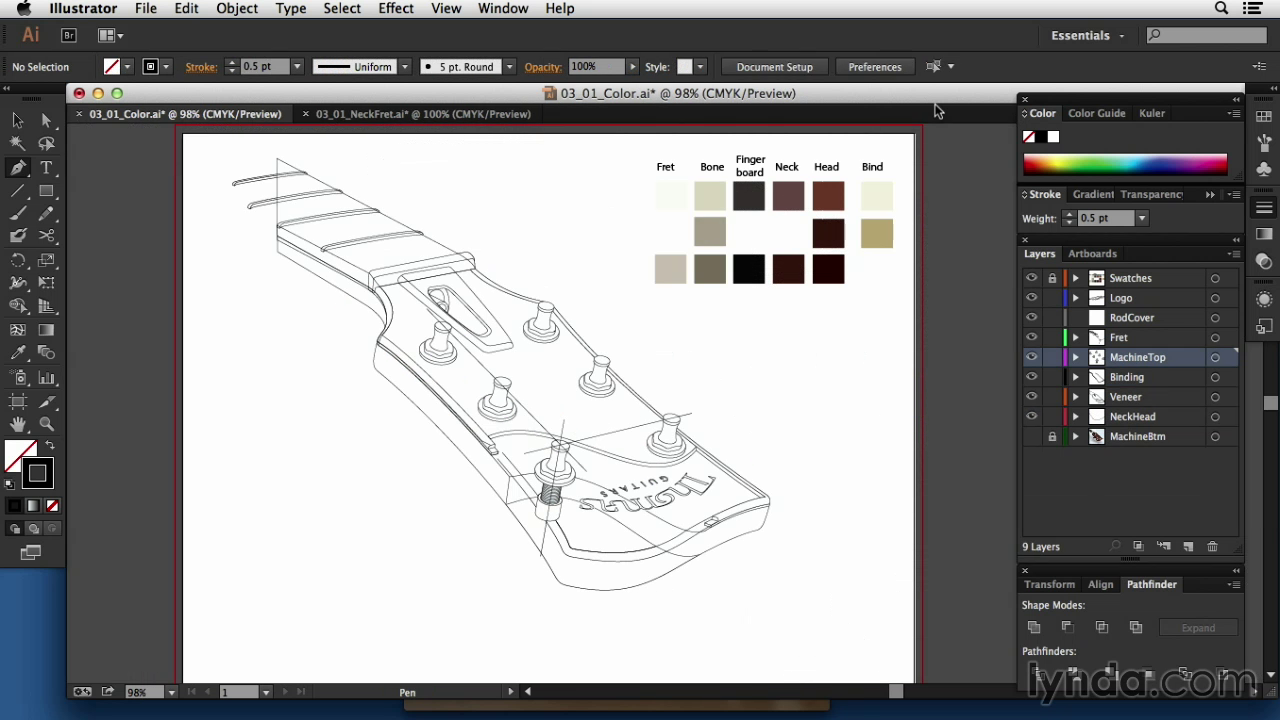Select the Artboard tool
Viewport: 1280px width, 720px height.
tap(18, 401)
